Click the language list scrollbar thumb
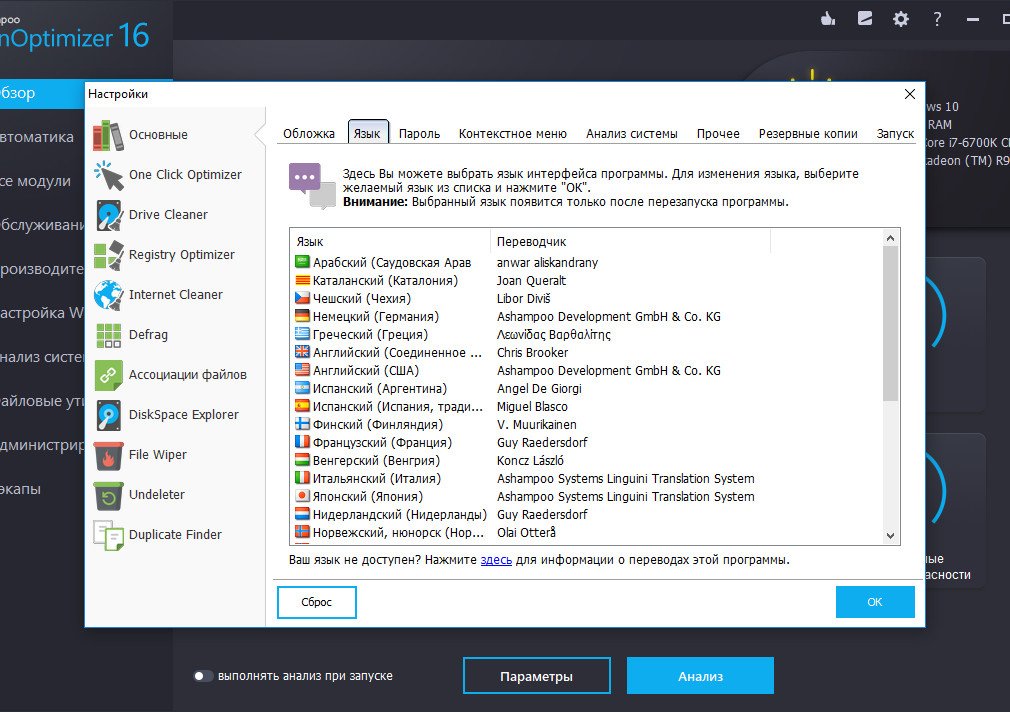 coord(890,323)
